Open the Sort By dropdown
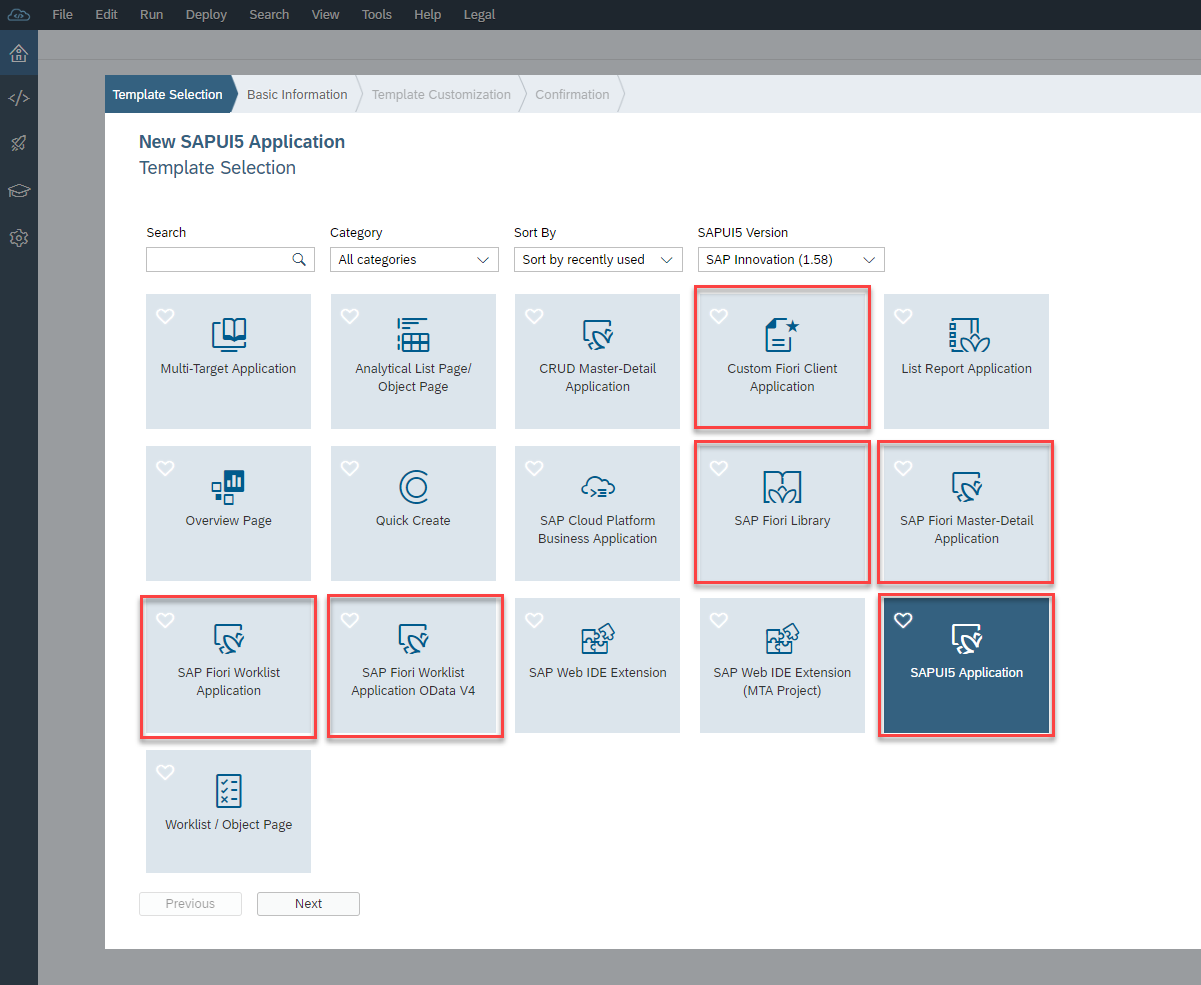Viewport: 1201px width, 985px height. tap(598, 260)
